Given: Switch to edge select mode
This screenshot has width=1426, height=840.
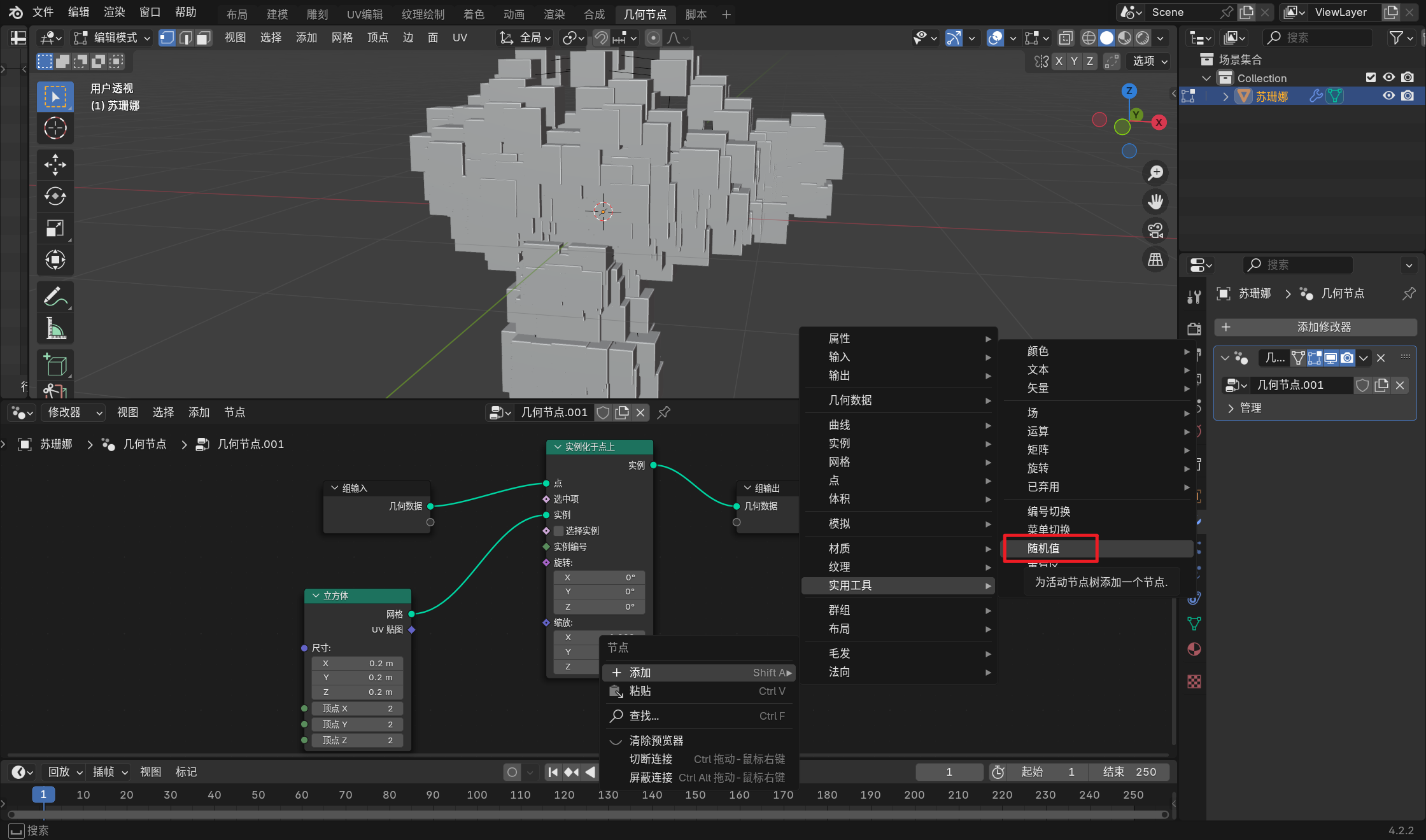Looking at the screenshot, I should click(x=185, y=38).
